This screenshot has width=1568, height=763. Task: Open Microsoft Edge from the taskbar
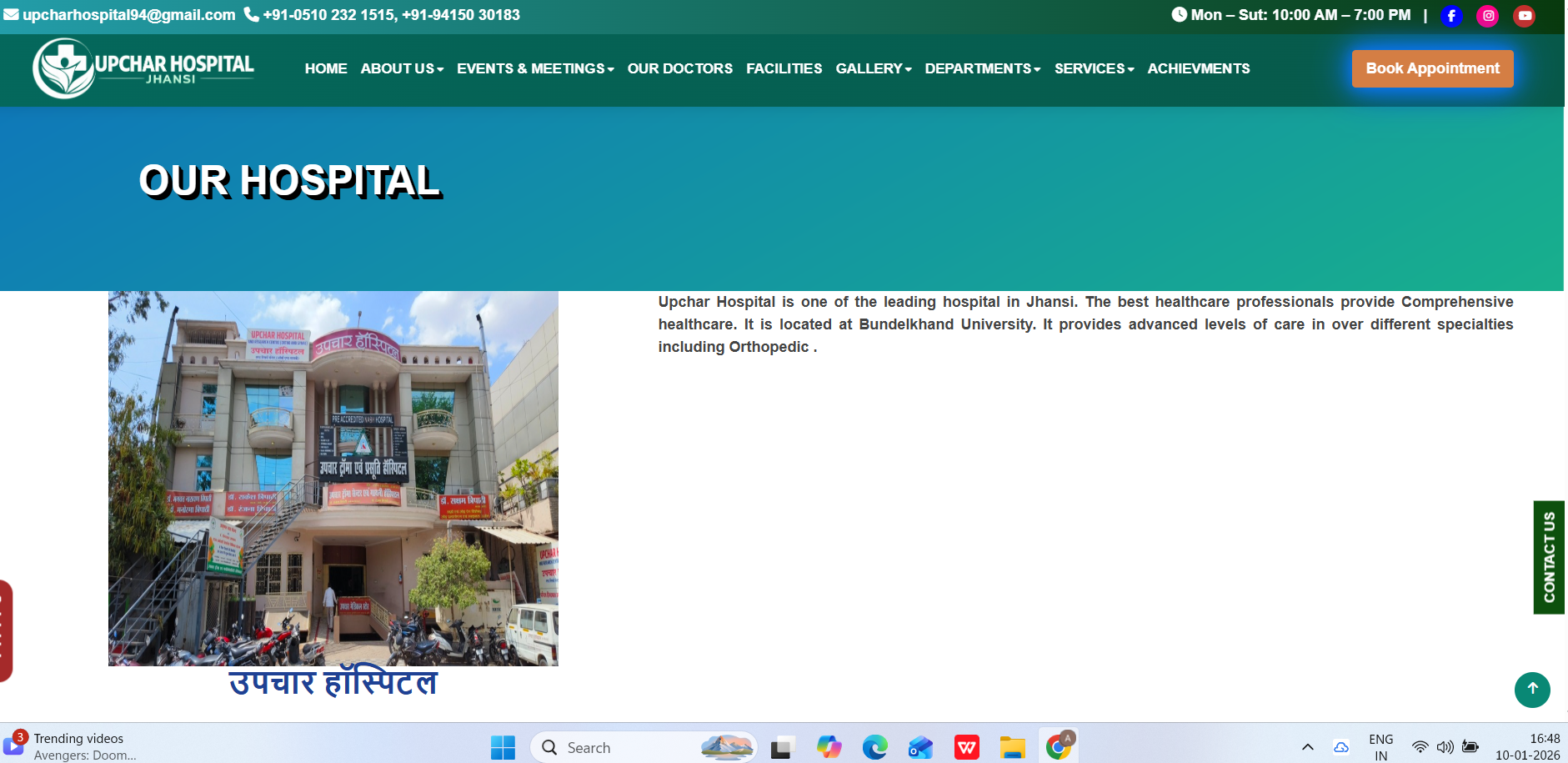(874, 747)
